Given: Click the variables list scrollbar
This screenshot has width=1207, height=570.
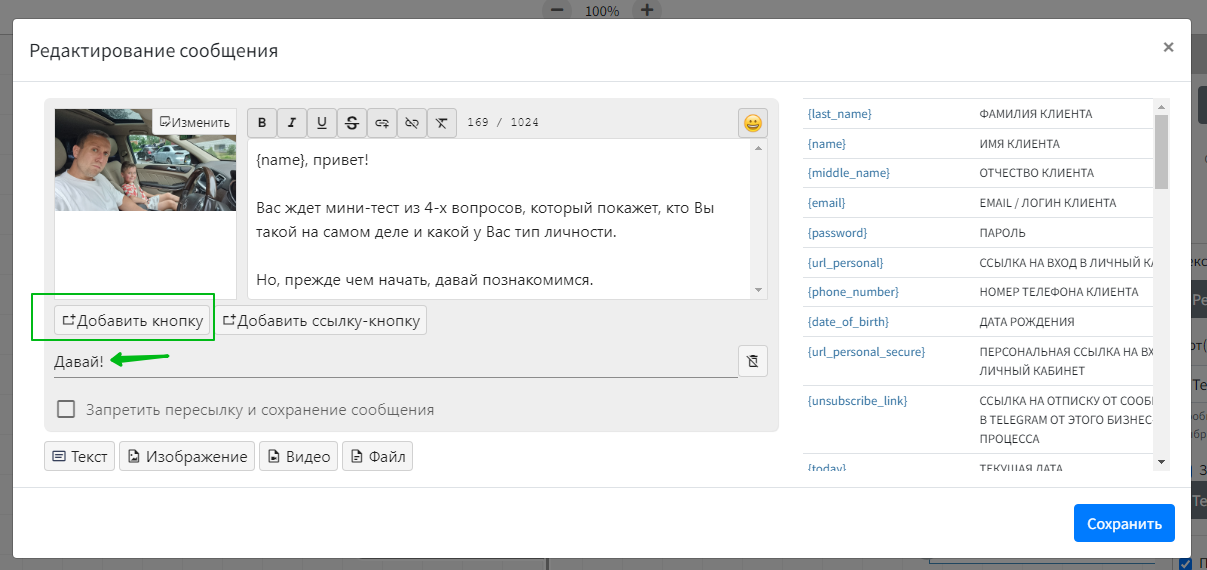Looking at the screenshot, I should [1161, 152].
